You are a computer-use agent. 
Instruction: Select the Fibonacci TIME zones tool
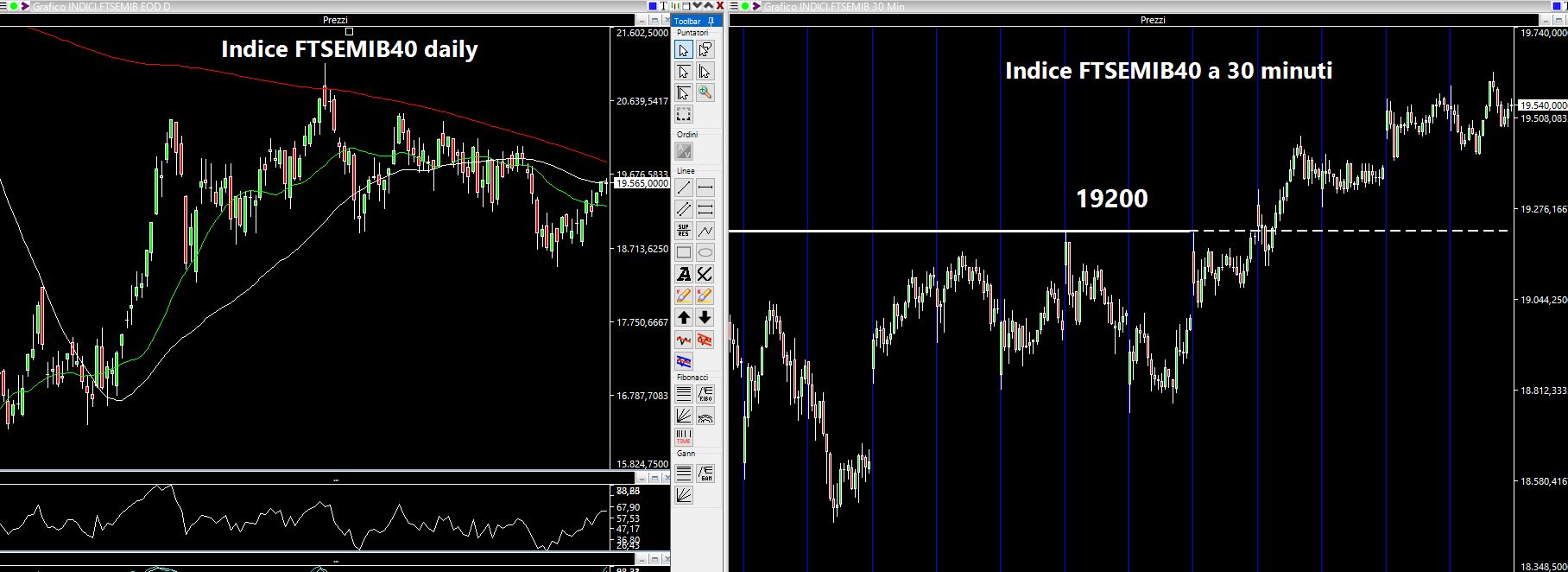click(683, 436)
